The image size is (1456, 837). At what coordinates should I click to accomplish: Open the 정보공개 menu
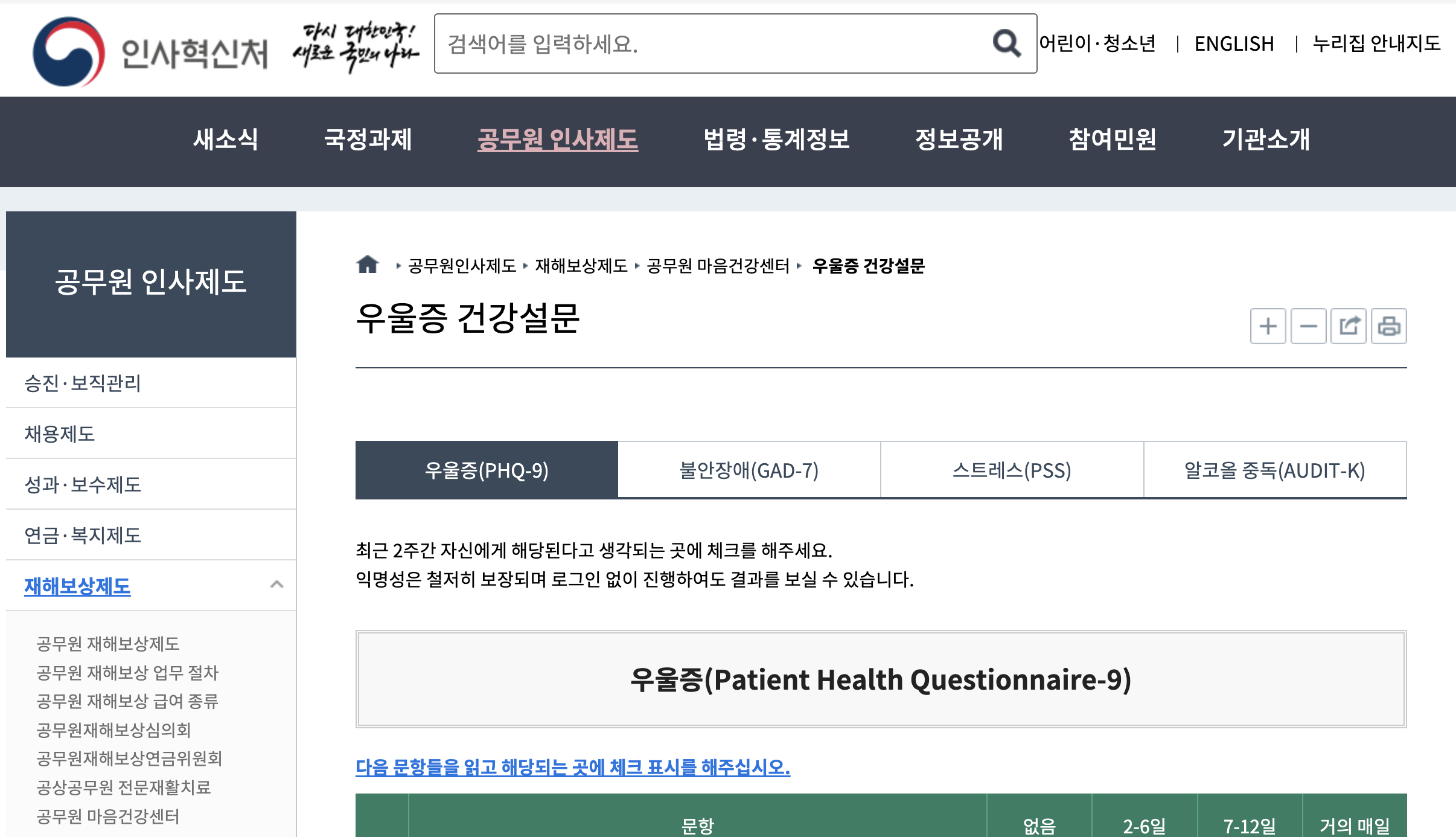tap(960, 141)
